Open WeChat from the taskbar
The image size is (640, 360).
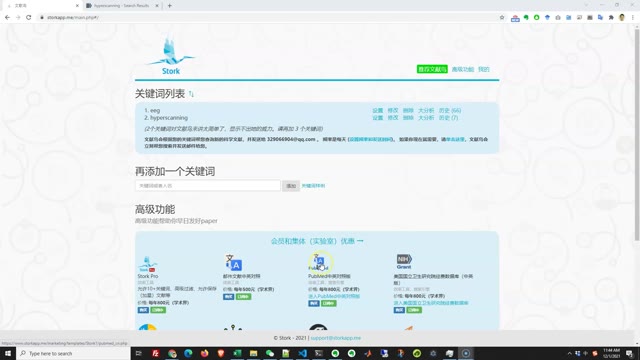[x=270, y=353]
